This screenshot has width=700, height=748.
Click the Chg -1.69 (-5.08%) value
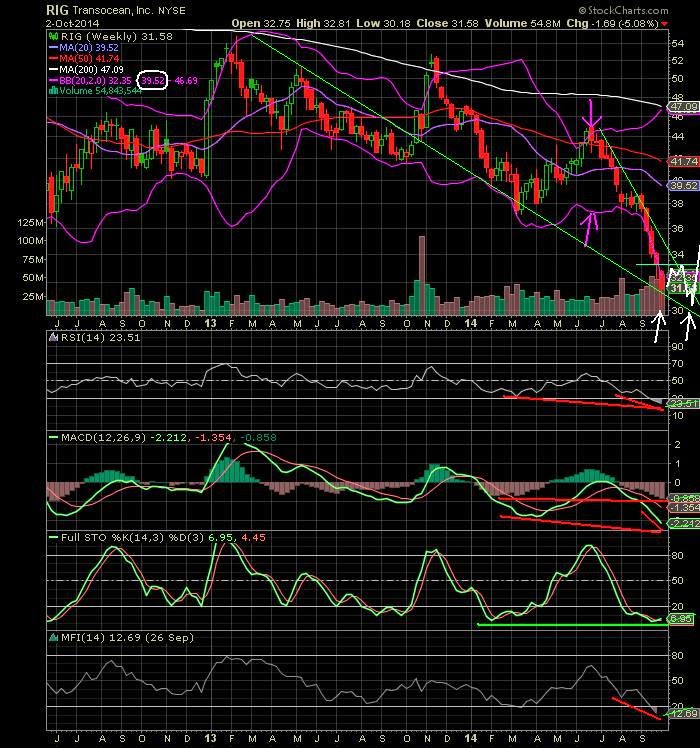613,23
